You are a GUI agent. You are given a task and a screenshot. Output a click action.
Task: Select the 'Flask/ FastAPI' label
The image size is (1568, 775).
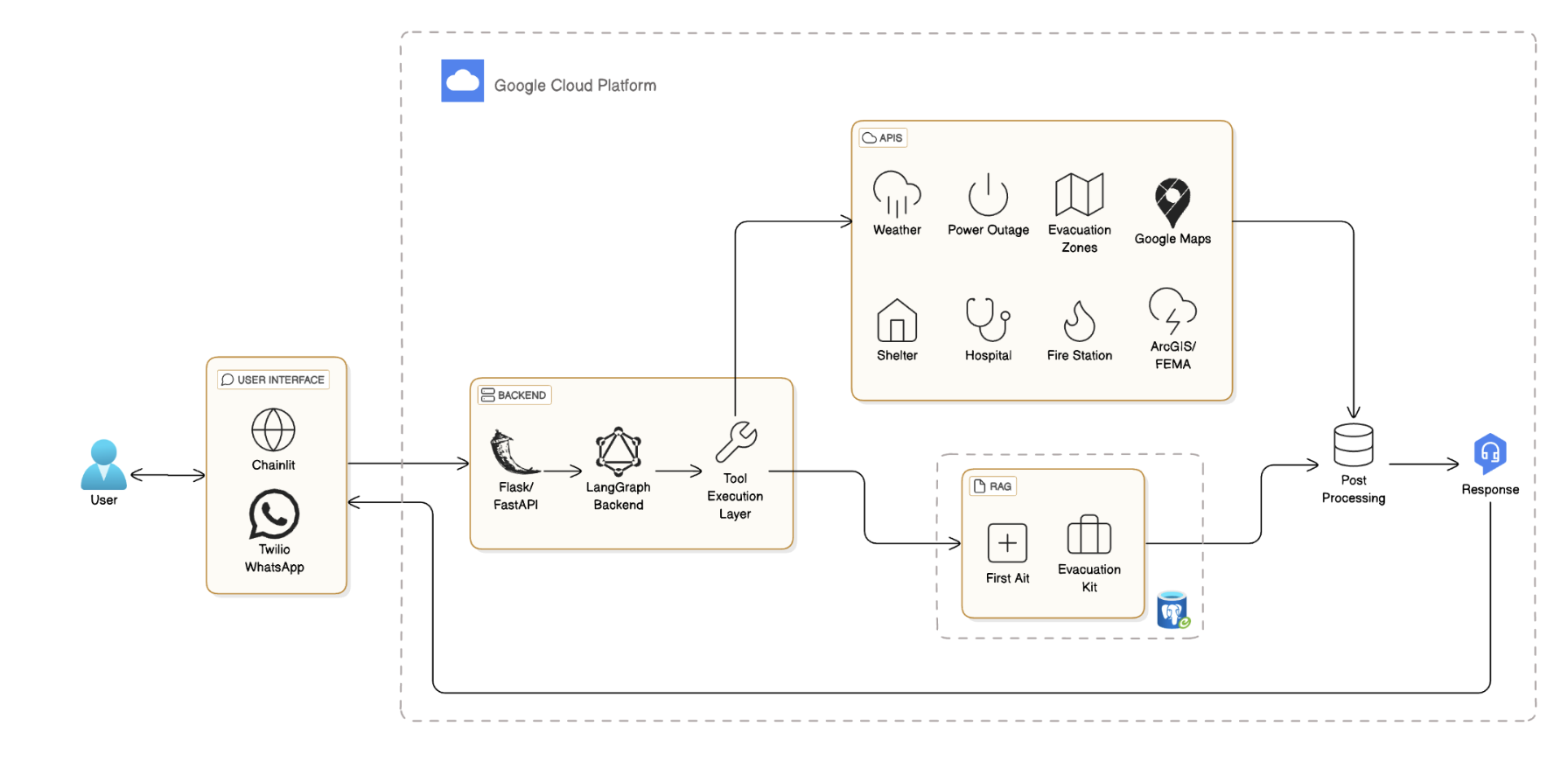[515, 496]
